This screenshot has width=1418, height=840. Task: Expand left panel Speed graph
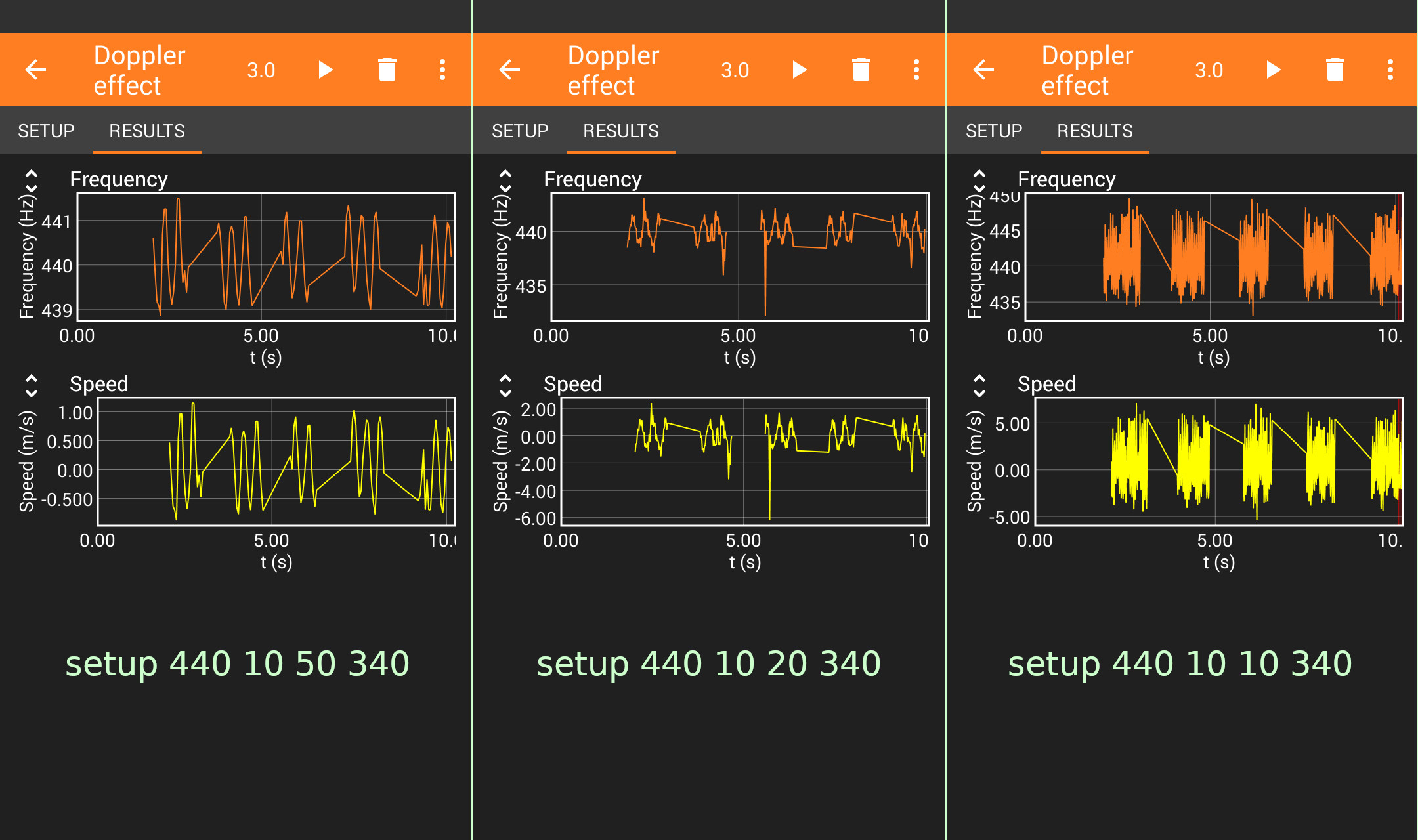pos(32,386)
